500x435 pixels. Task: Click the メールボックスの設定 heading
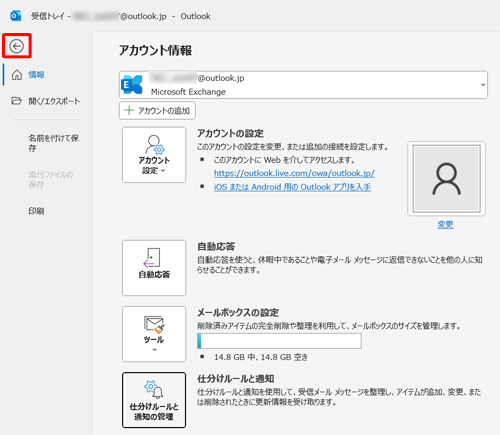pos(238,313)
